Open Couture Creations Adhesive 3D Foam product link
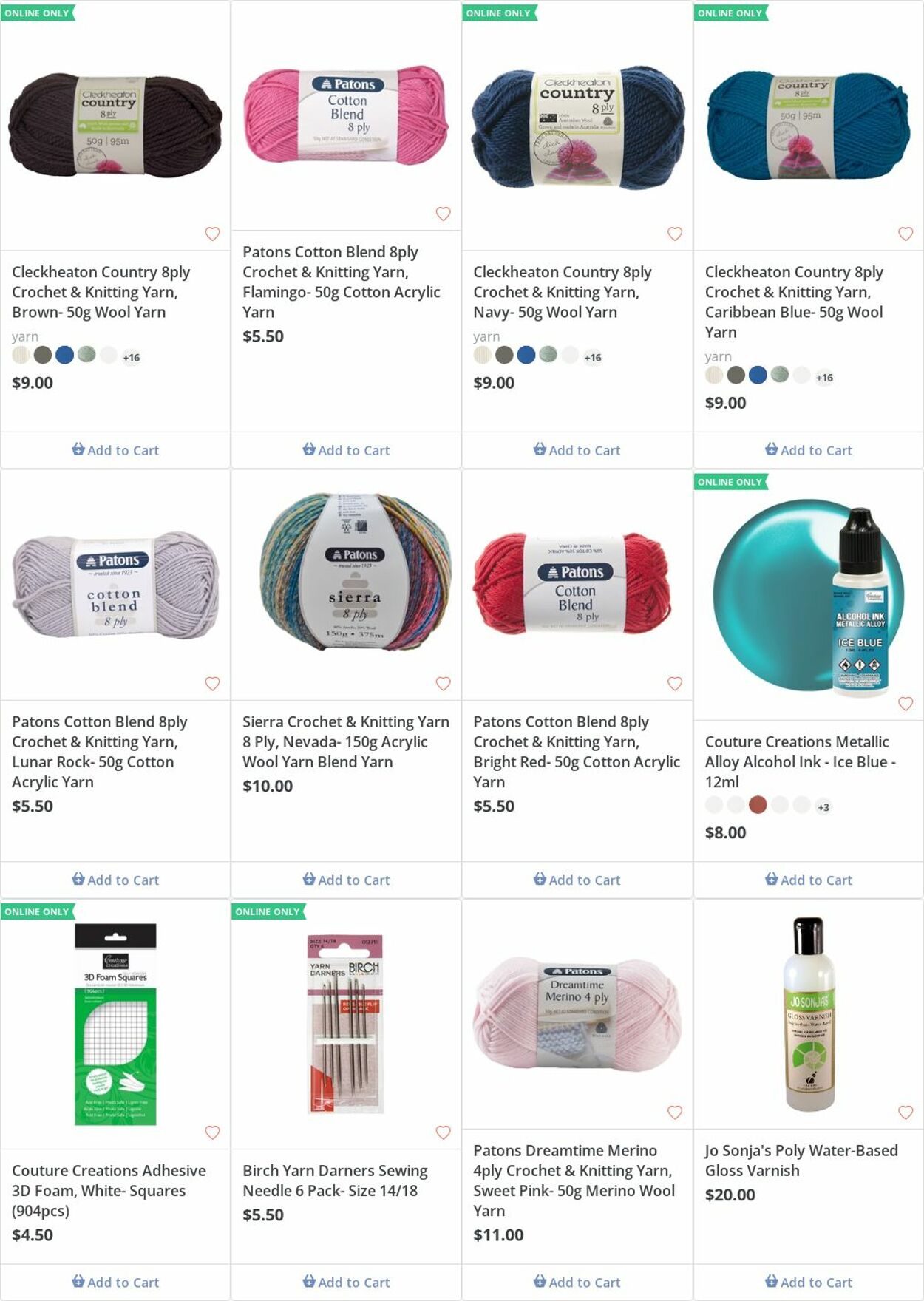This screenshot has width=924, height=1301. [x=109, y=1190]
